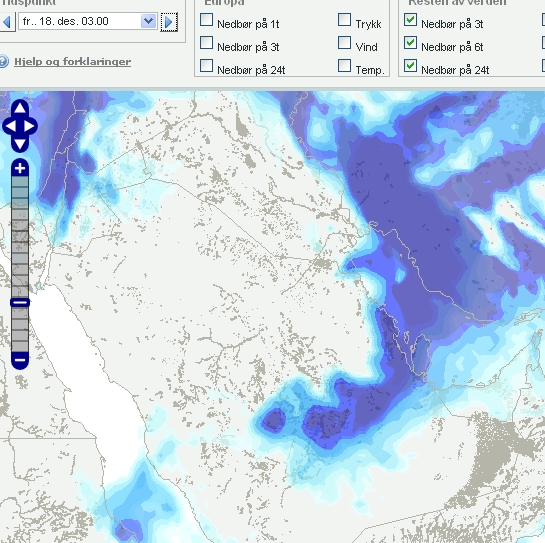Tick the Temp. checkbox
Viewport: 545px width, 543px height.
click(344, 65)
